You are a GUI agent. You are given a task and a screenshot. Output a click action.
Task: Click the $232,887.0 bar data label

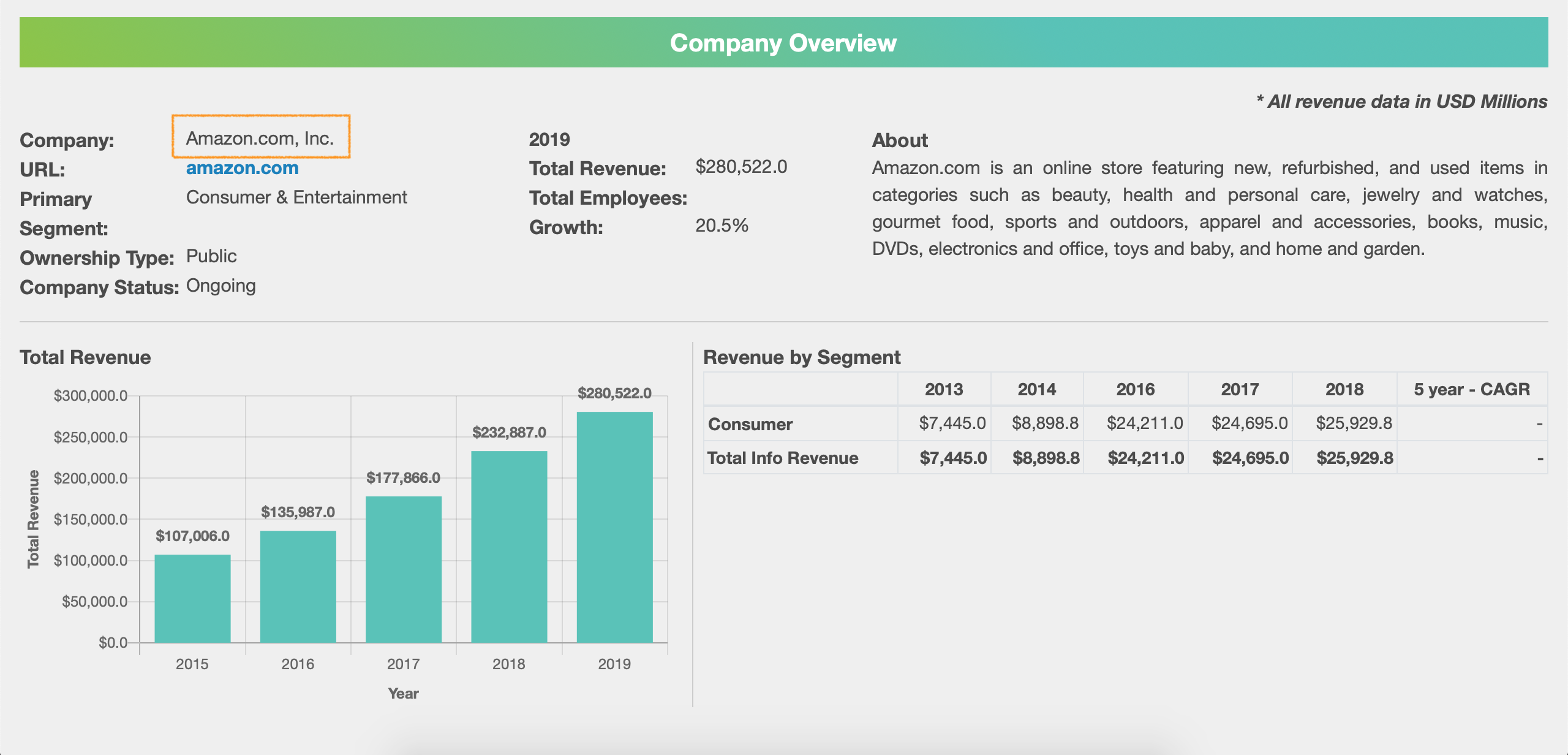[509, 433]
